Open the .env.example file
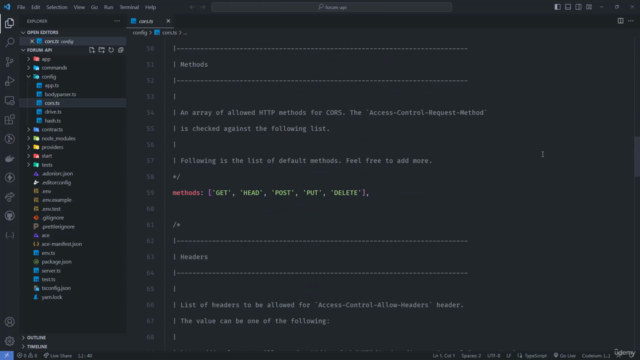640x360 pixels. (56, 200)
